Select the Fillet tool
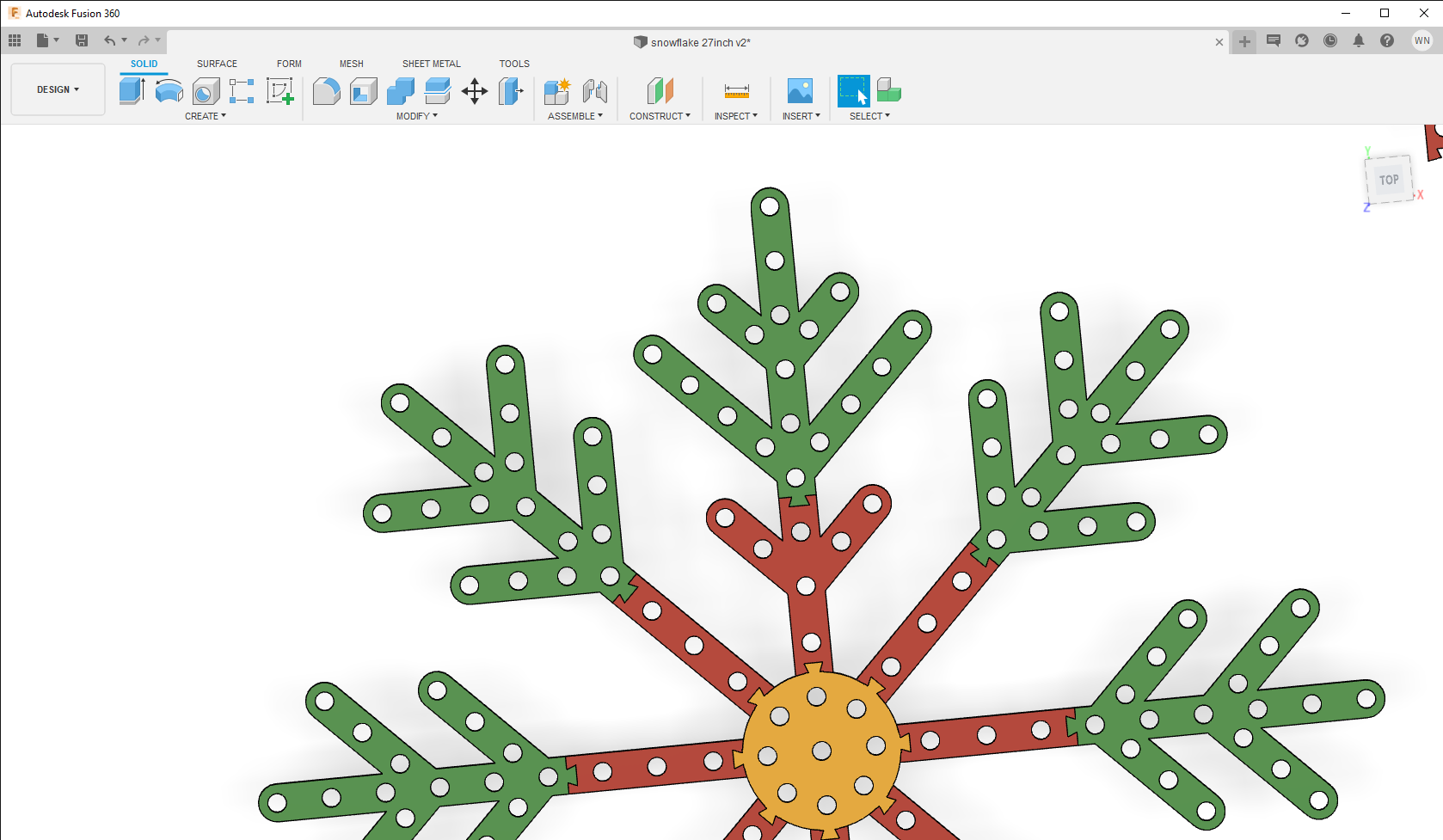1443x840 pixels. coord(326,90)
